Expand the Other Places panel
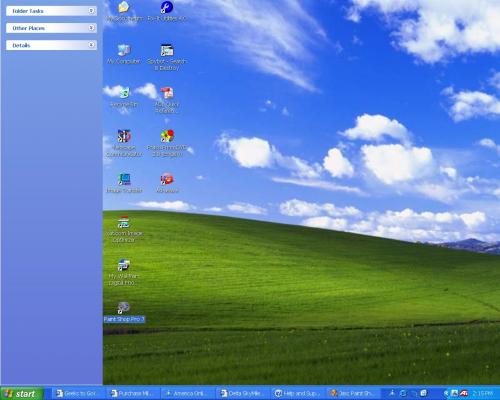 [51, 28]
